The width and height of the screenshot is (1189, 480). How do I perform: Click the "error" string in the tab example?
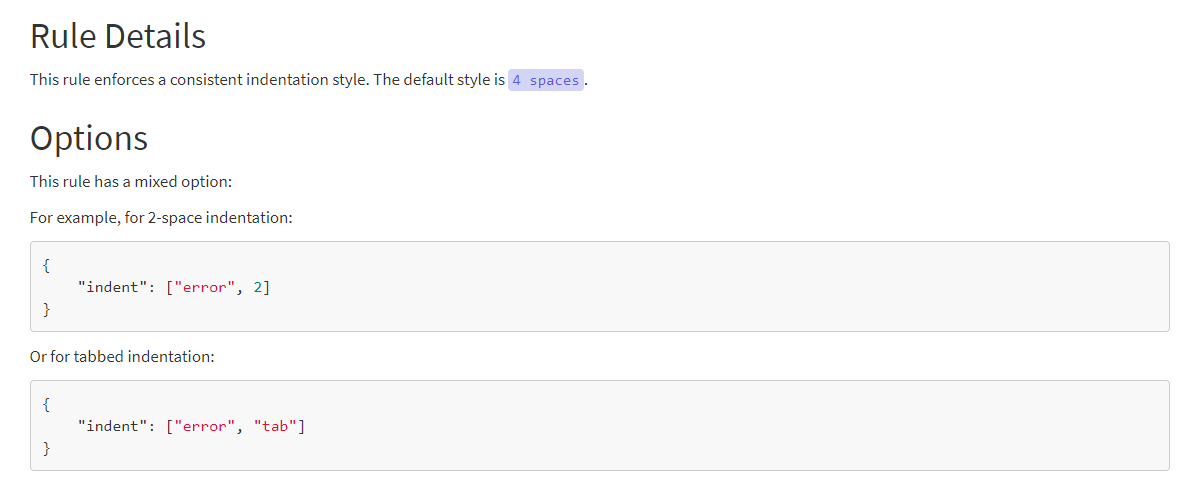tap(205, 426)
